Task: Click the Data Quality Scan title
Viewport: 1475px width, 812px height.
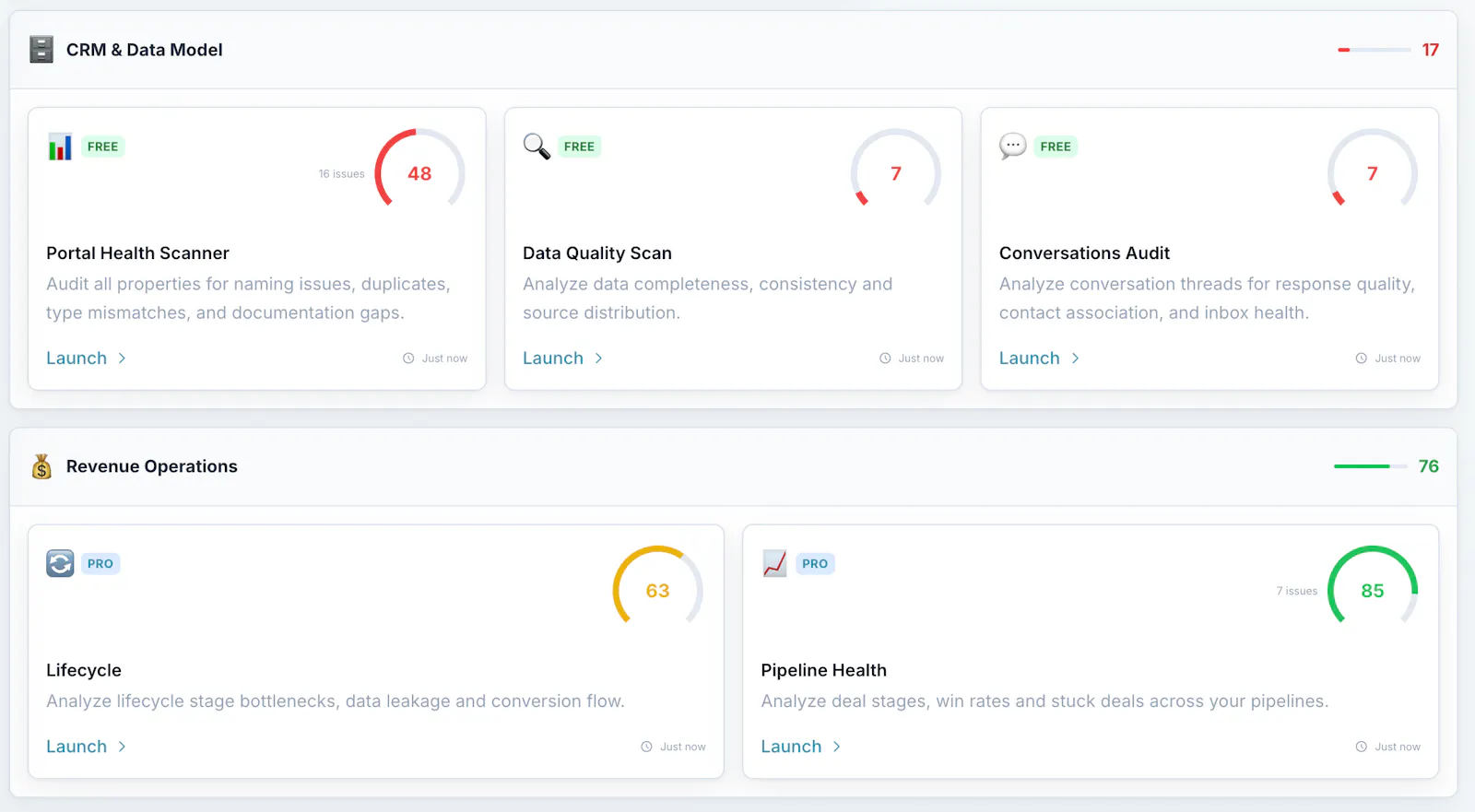Action: pyautogui.click(x=597, y=253)
